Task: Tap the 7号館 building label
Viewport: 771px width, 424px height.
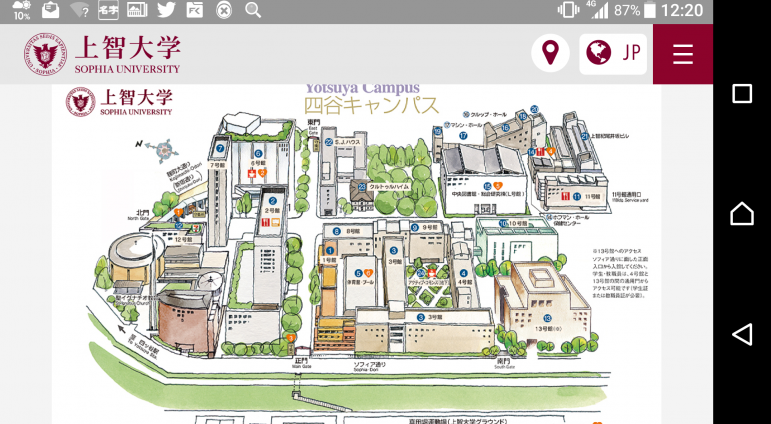Action: coord(216,165)
